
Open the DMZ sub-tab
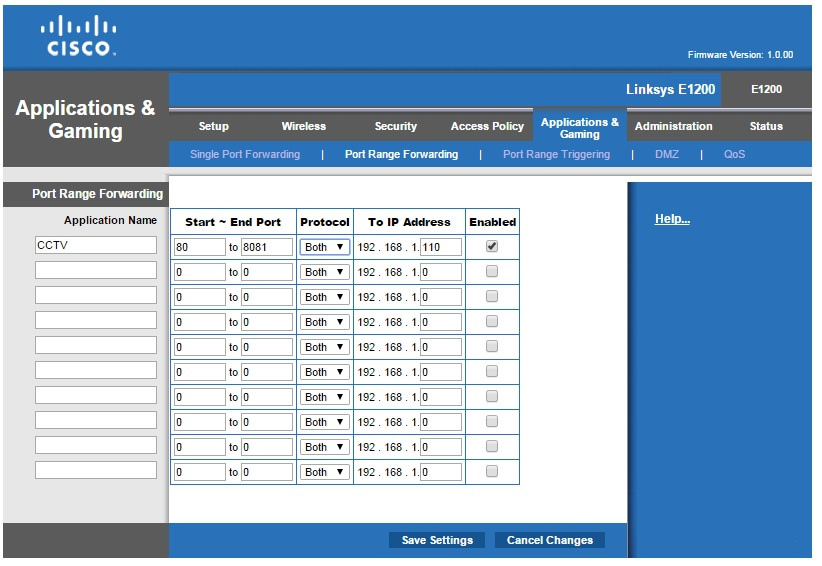pyautogui.click(x=667, y=154)
